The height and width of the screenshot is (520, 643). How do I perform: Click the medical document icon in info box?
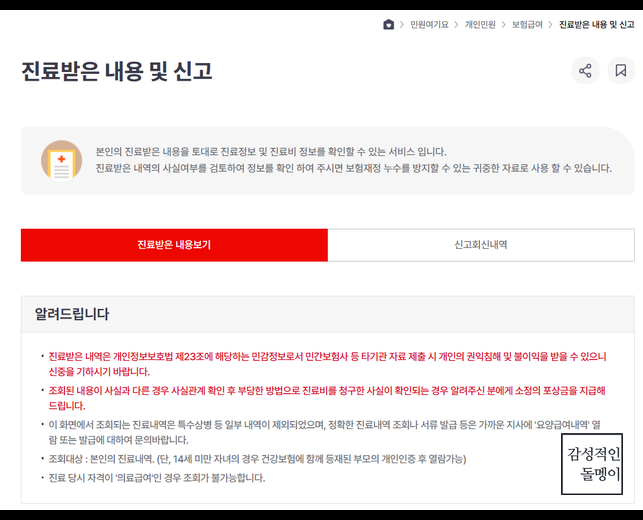coord(62,160)
